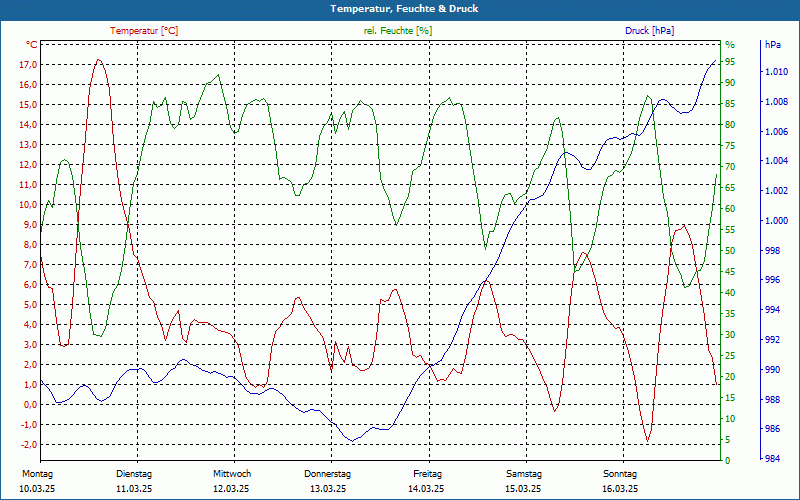This screenshot has height=500, width=800.
Task: Click the 10.03.25 date label
Action: tap(37, 489)
